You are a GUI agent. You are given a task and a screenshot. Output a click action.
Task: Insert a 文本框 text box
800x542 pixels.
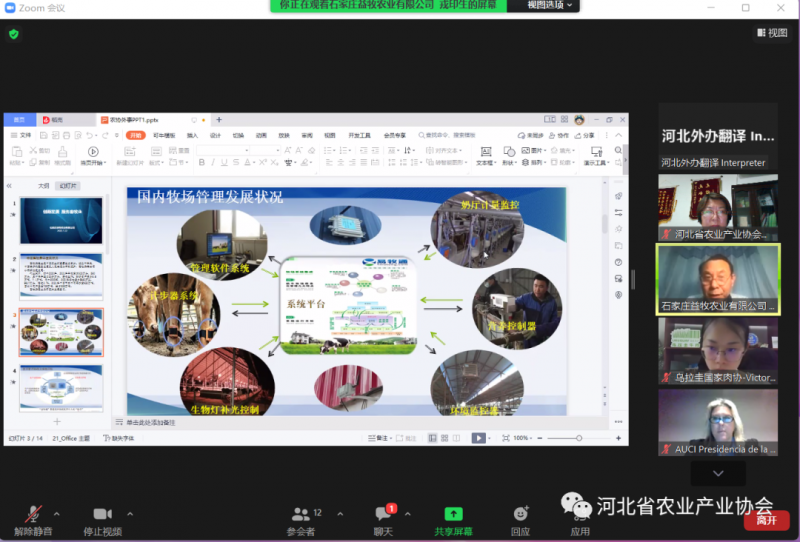486,156
